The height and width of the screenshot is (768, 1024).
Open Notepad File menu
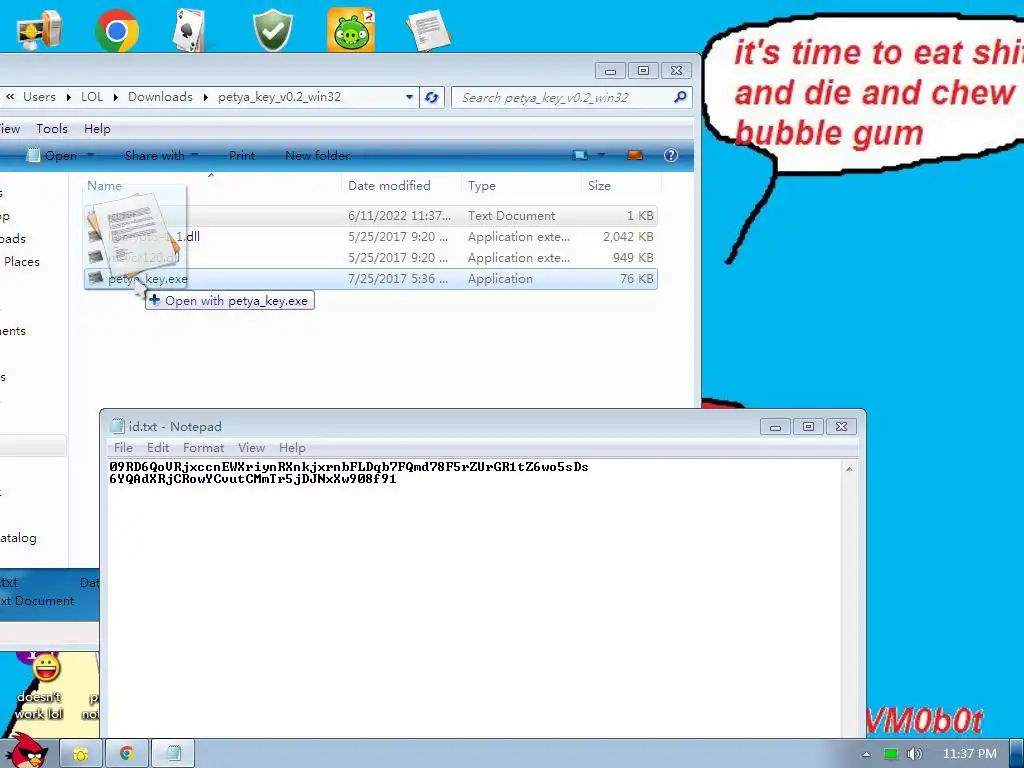point(123,447)
